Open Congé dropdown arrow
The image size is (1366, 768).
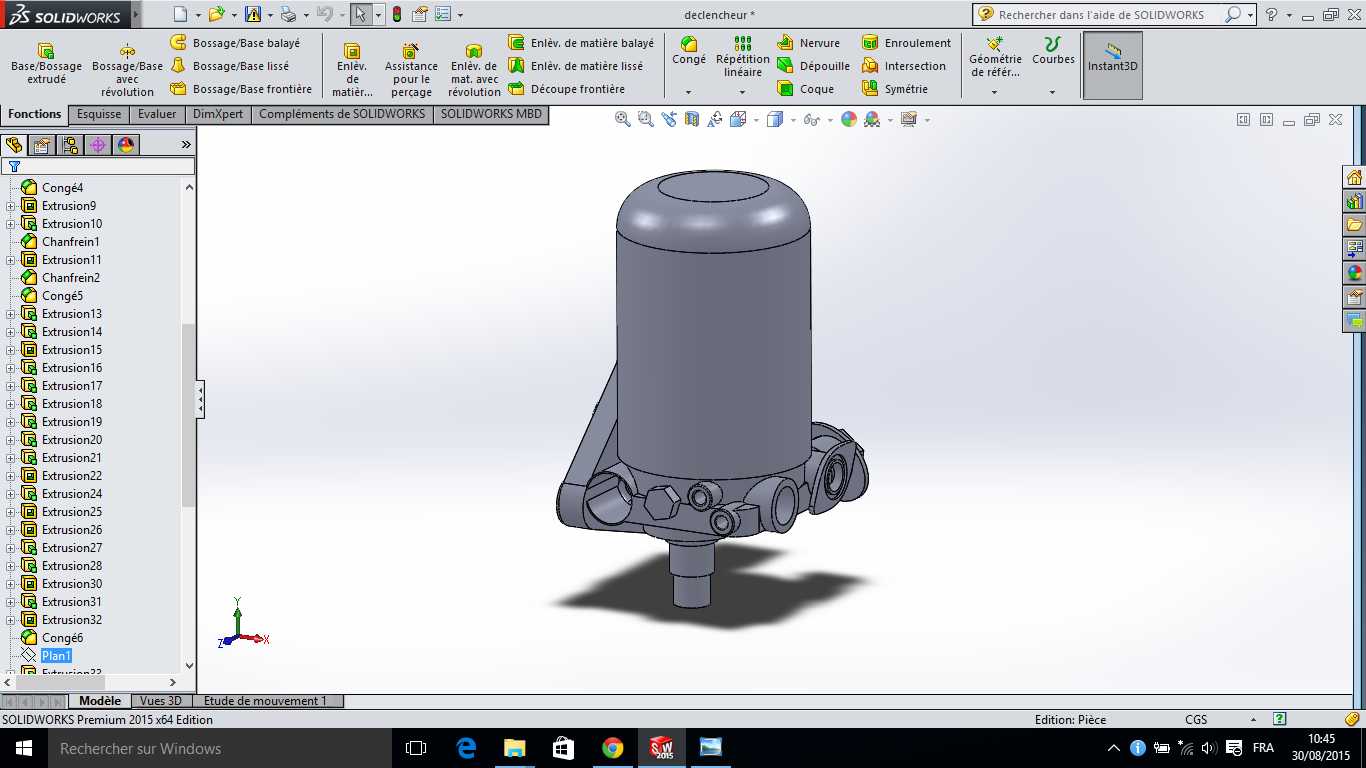pyautogui.click(x=689, y=92)
